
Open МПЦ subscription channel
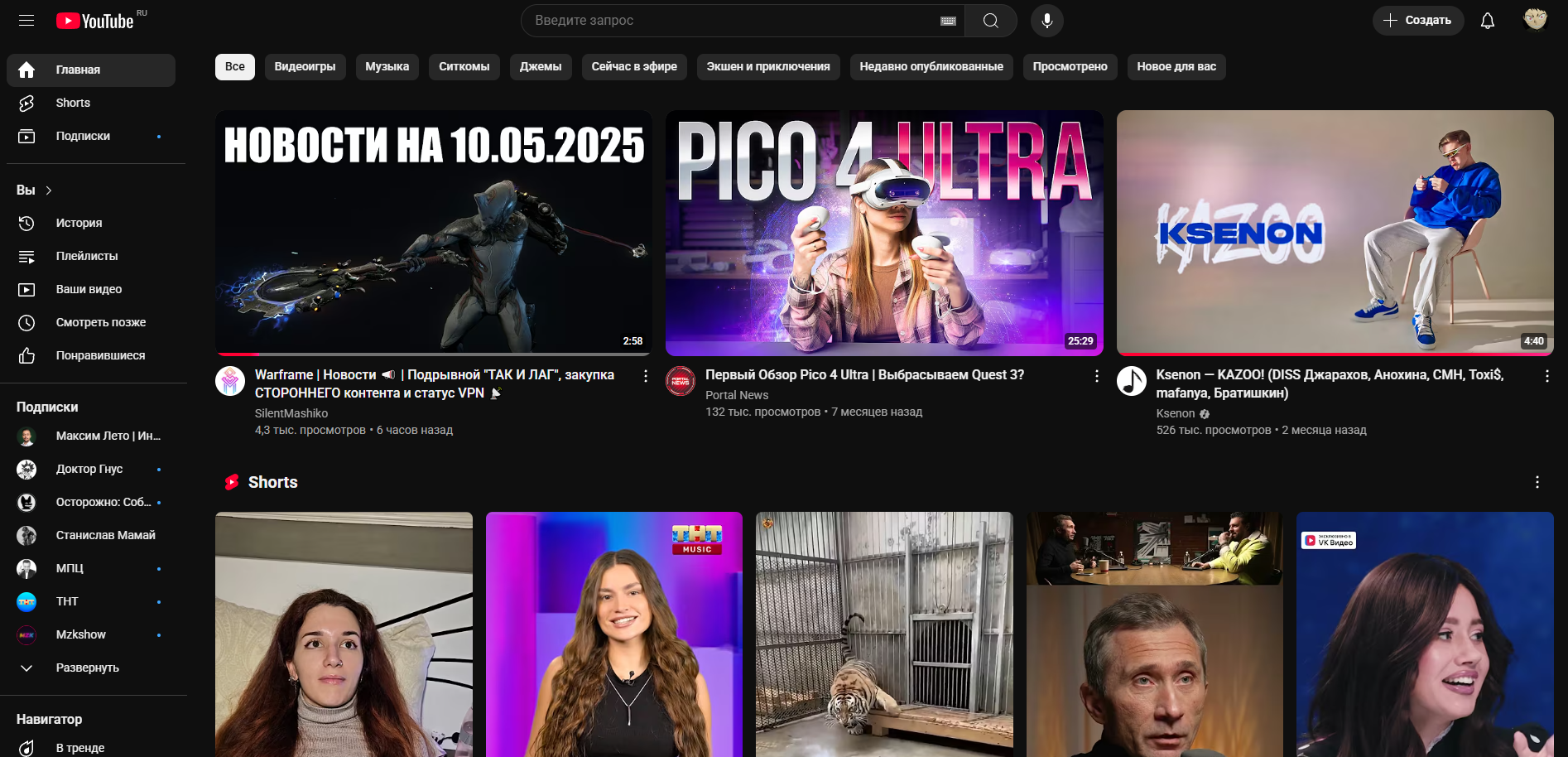[x=91, y=568]
